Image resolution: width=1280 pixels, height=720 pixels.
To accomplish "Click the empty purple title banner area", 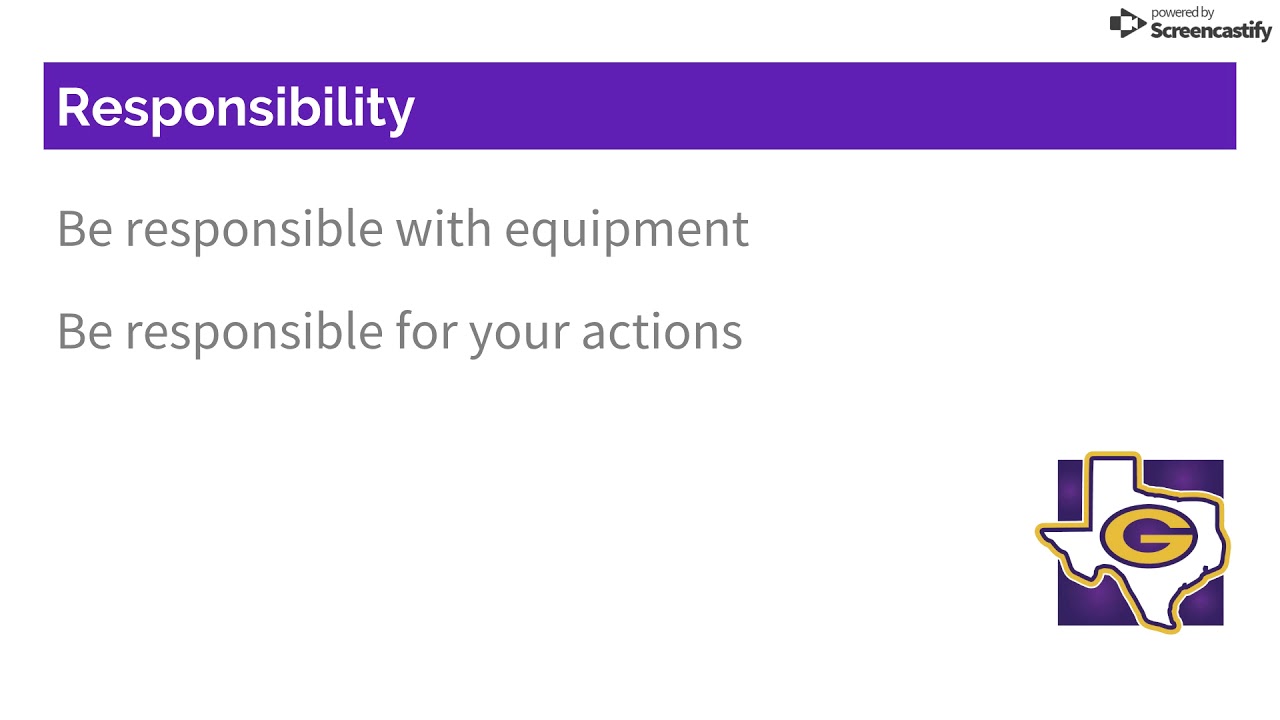I will coord(820,106).
